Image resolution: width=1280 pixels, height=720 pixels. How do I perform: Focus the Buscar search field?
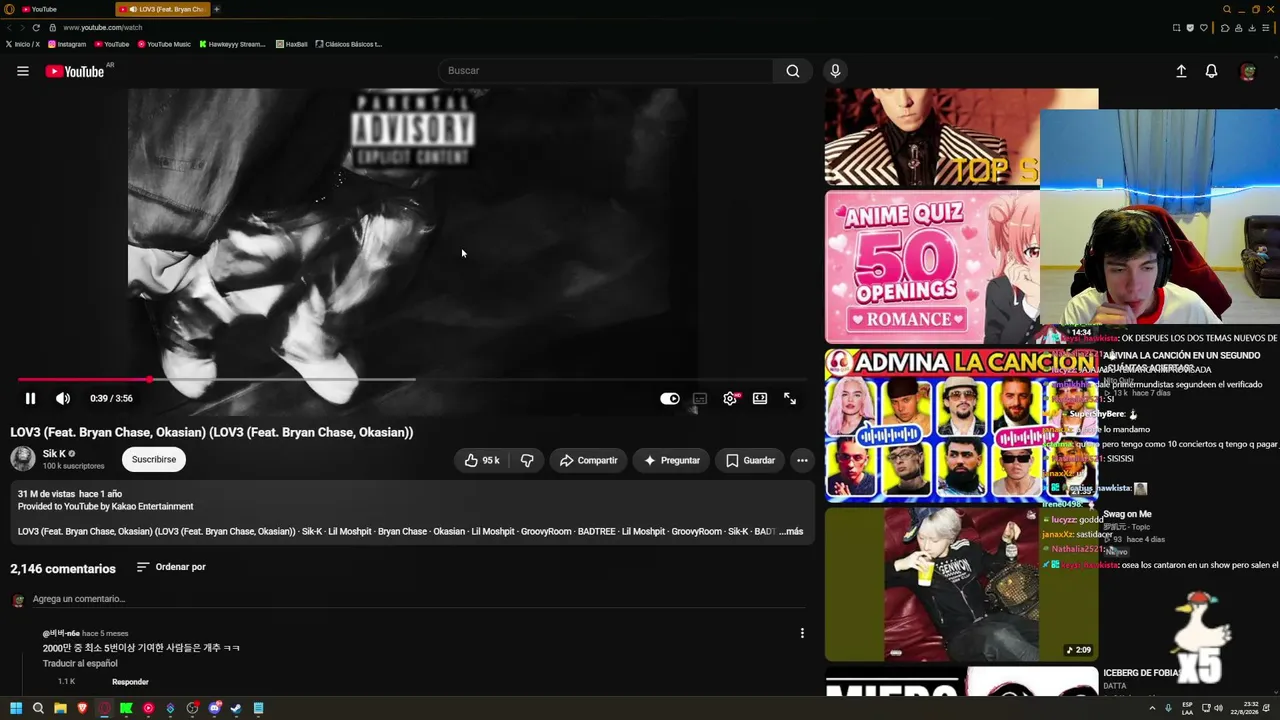click(605, 71)
